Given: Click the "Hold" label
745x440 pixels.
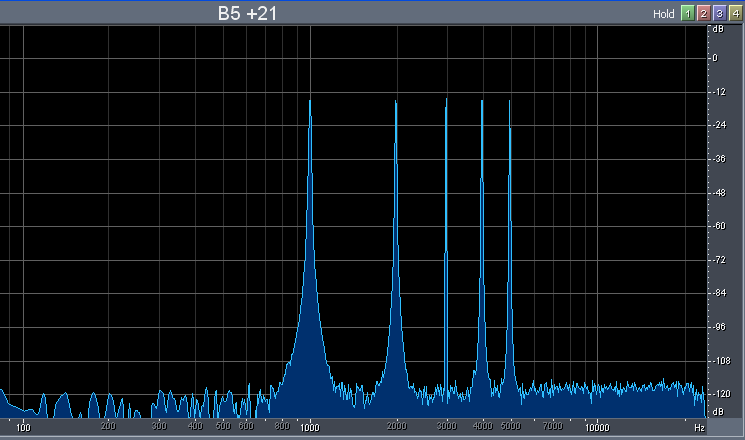Looking at the screenshot, I should [x=663, y=14].
